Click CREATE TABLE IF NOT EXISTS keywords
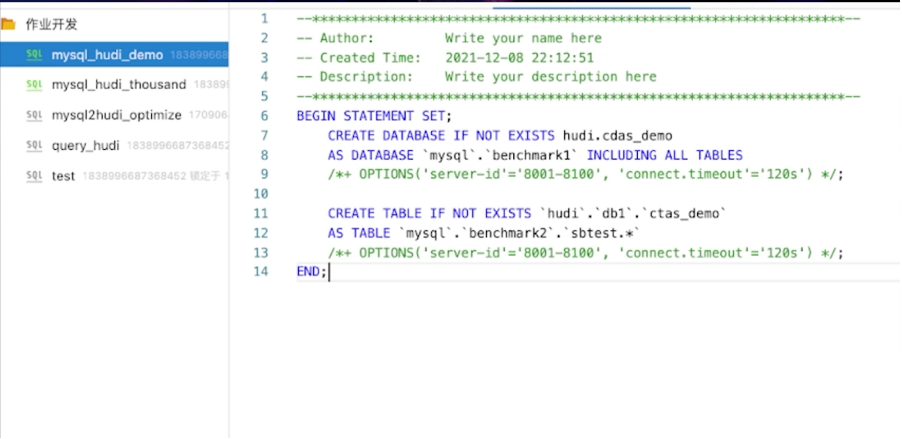Screen dimensions: 902x439 429,213
